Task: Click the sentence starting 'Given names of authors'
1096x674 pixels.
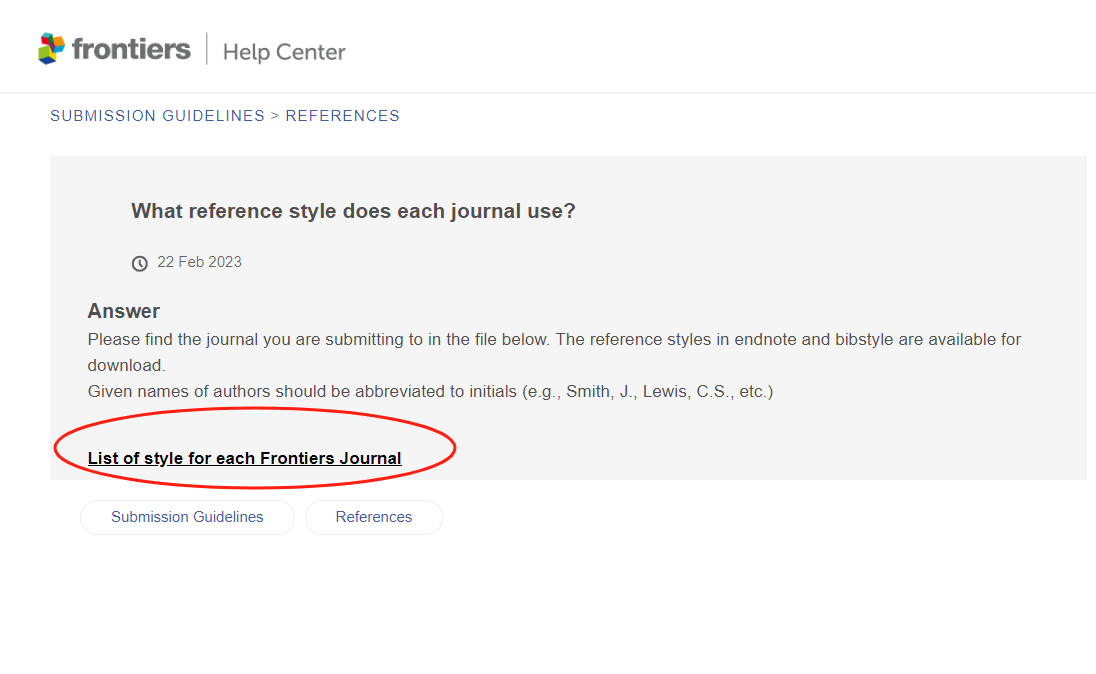Action: coord(431,392)
